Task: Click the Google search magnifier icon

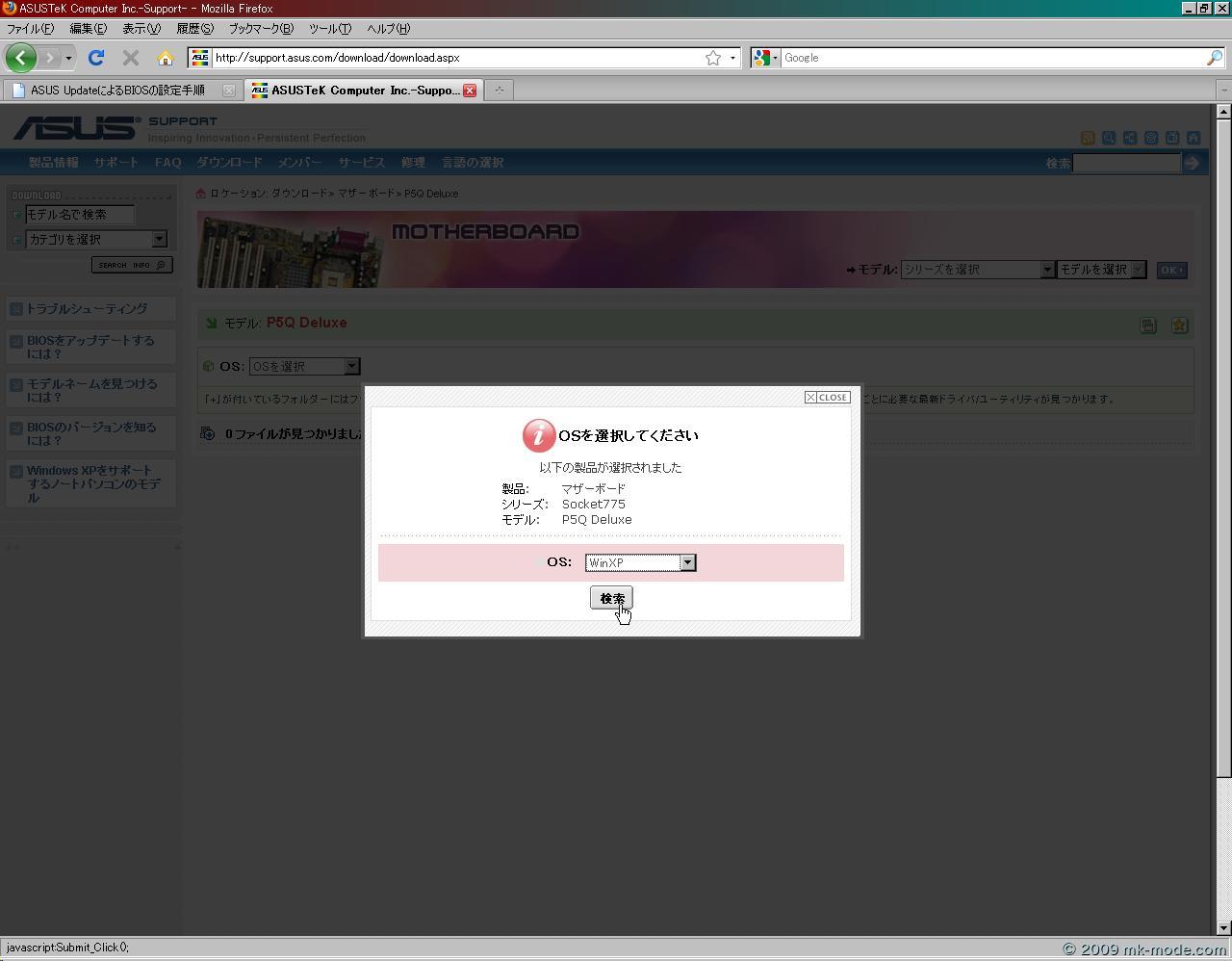Action: [x=1214, y=58]
